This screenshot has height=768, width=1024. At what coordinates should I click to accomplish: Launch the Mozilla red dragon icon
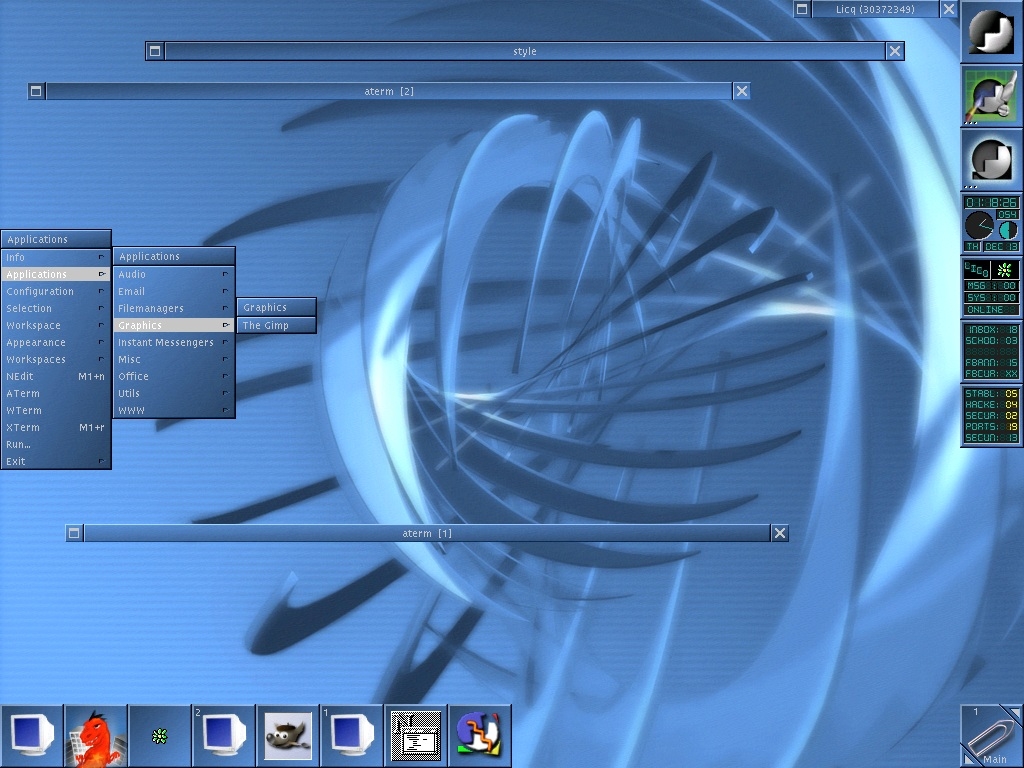pos(96,736)
